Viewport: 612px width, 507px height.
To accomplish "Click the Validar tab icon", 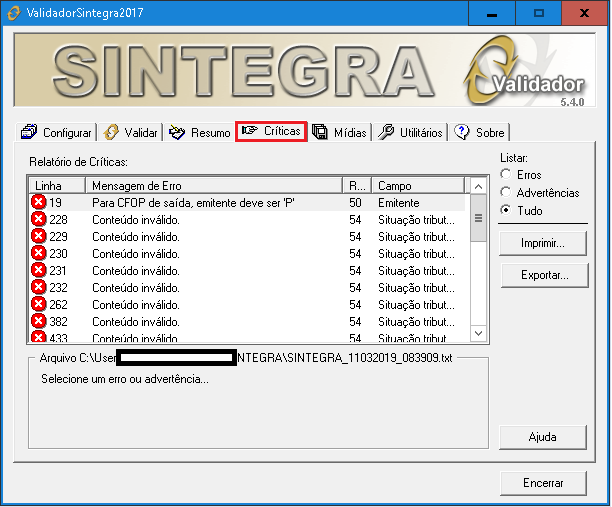I will (111, 132).
